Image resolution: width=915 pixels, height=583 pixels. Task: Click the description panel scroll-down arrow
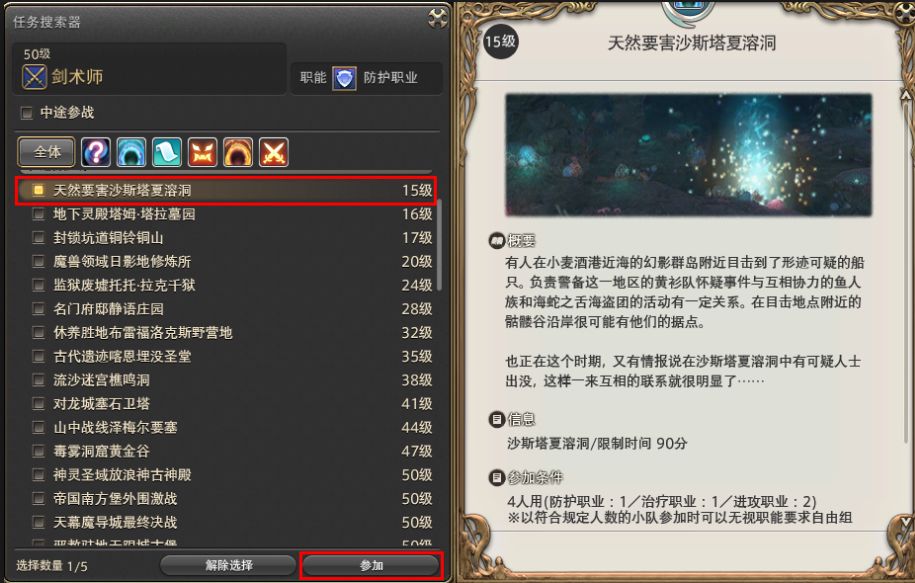pos(906,522)
